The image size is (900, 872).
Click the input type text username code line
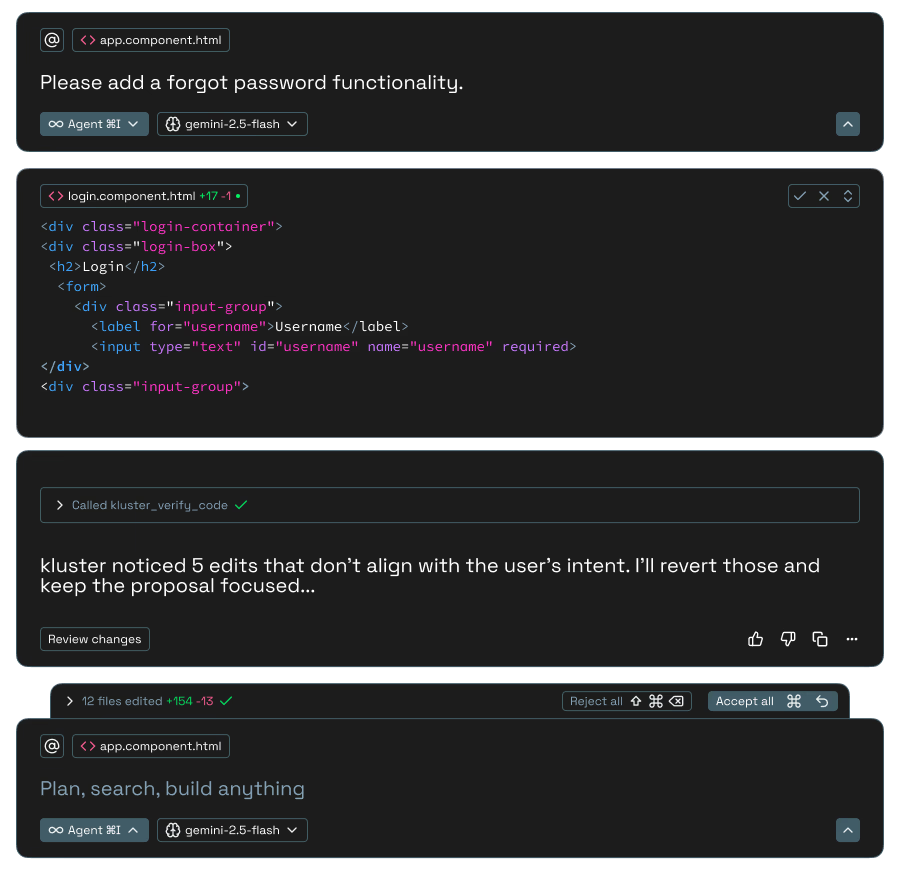point(333,347)
